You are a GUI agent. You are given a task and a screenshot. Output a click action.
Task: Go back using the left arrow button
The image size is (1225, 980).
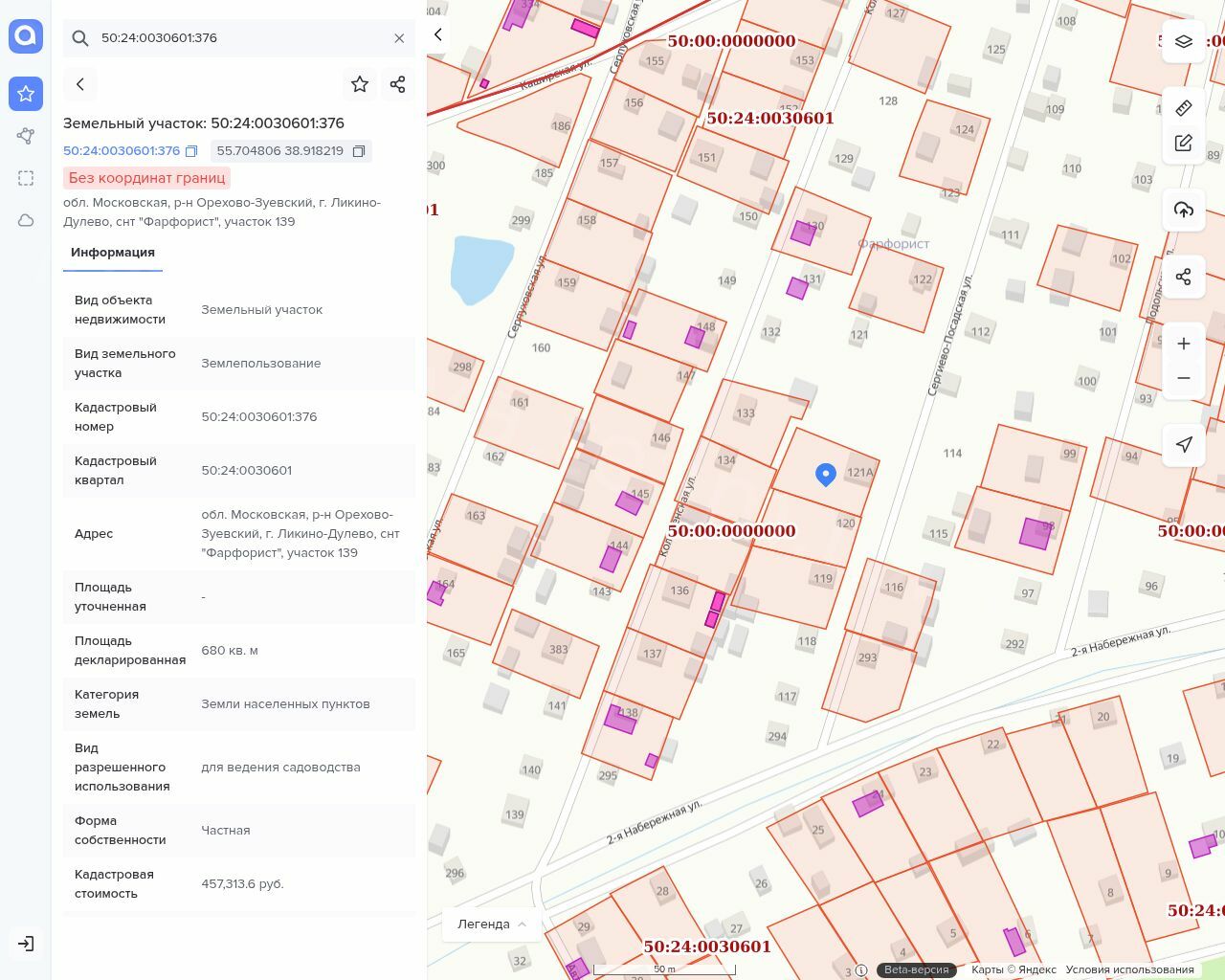pos(80,84)
